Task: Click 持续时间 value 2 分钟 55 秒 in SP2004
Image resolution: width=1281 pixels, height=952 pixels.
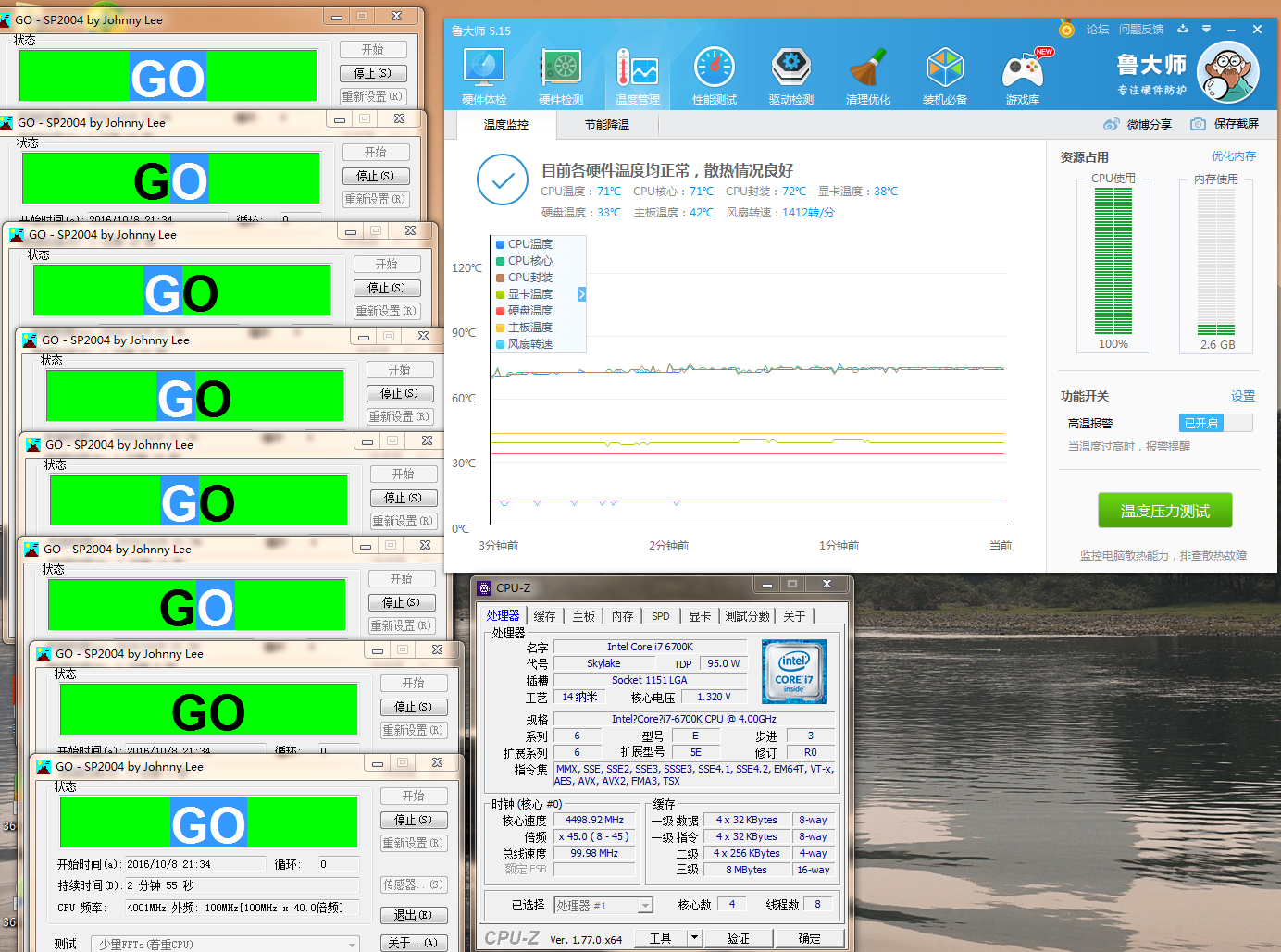Action: point(243,885)
